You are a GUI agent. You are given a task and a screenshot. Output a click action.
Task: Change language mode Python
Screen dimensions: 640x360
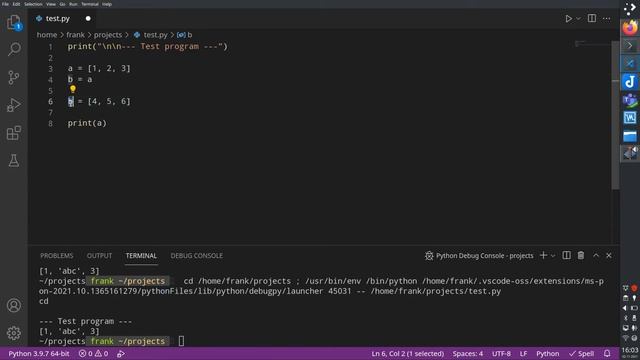[x=547, y=353]
